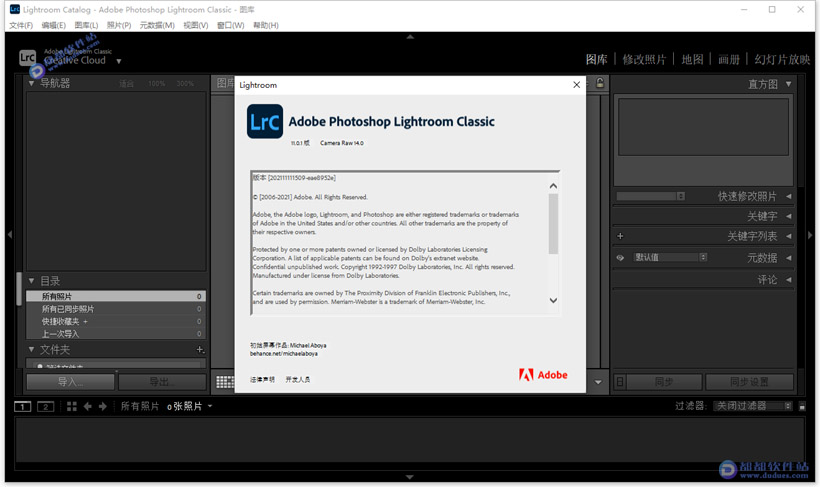The width and height of the screenshot is (820, 487).
Task: Toggle the eye icon in 元数据 panel
Action: 620,257
